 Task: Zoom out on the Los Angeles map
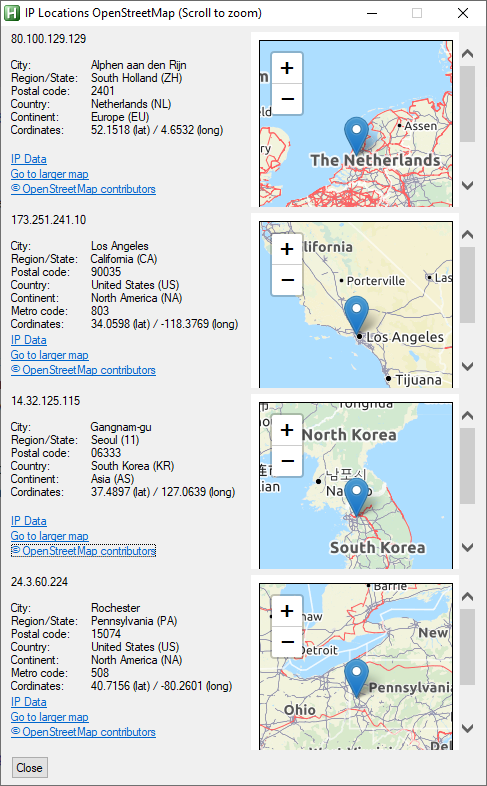287,280
